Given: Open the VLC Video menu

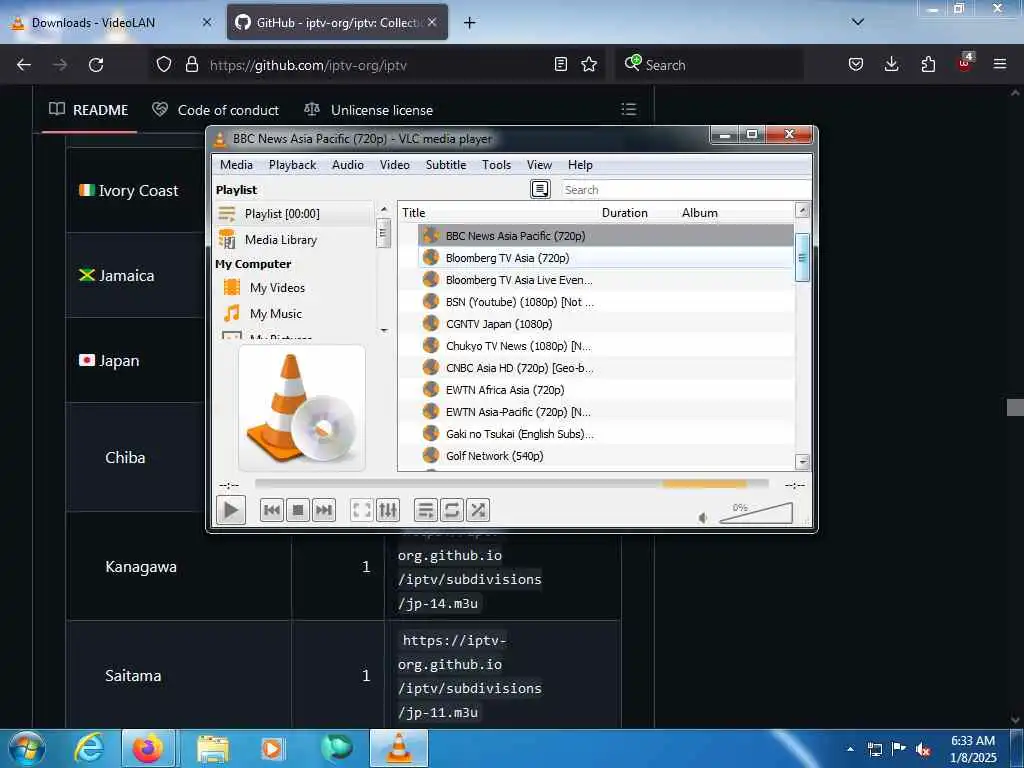Looking at the screenshot, I should (394, 165).
